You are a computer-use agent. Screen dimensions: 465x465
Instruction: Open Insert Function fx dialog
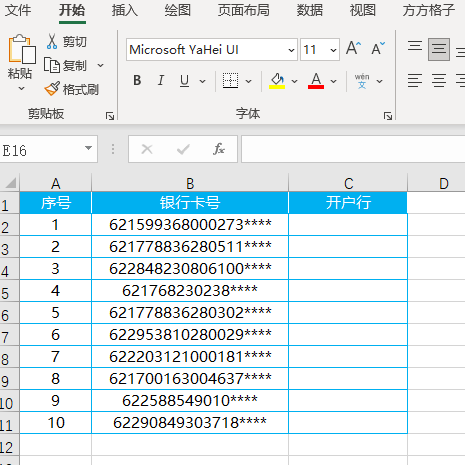(219, 149)
